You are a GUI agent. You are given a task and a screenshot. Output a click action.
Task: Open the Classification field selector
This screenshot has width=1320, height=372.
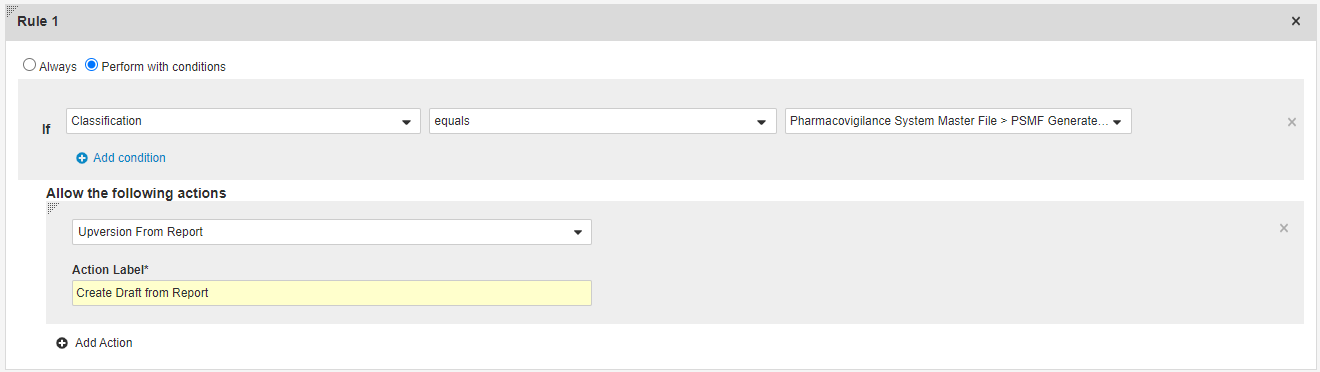pyautogui.click(x=243, y=121)
